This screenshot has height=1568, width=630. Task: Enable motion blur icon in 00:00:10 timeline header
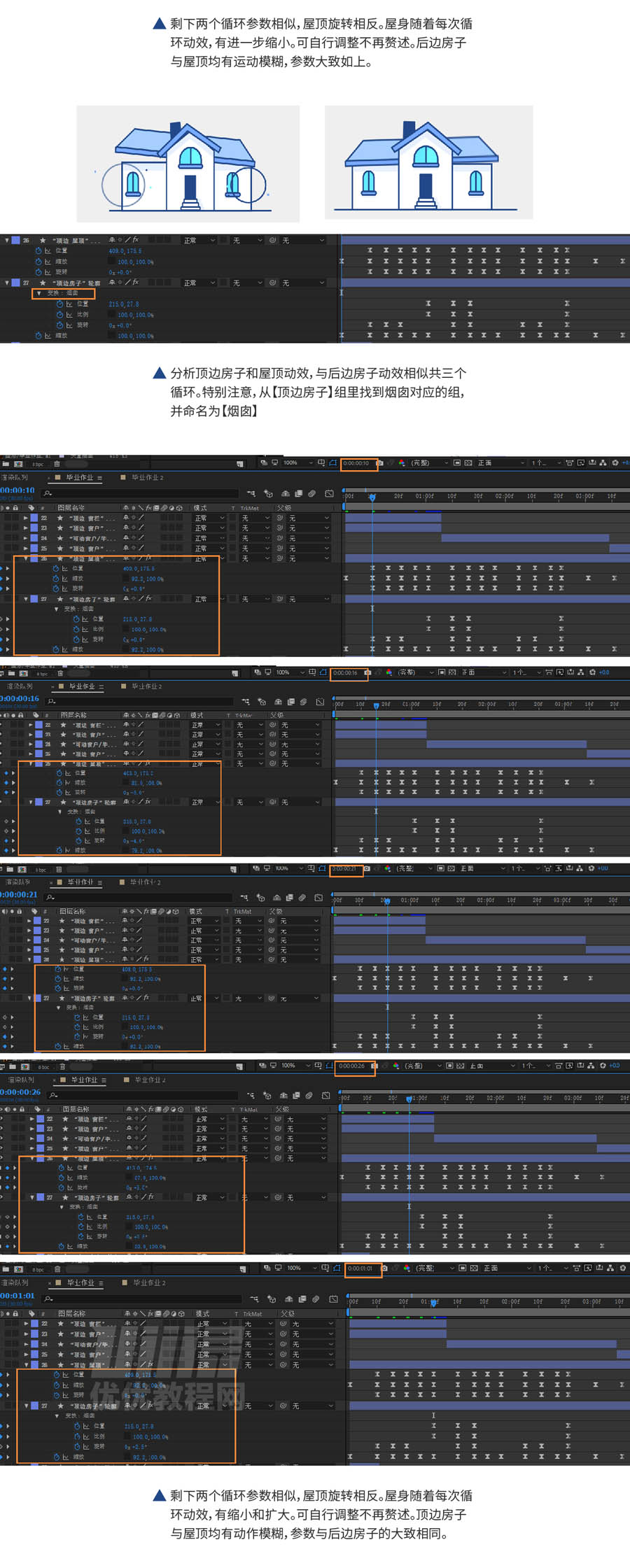311,493
